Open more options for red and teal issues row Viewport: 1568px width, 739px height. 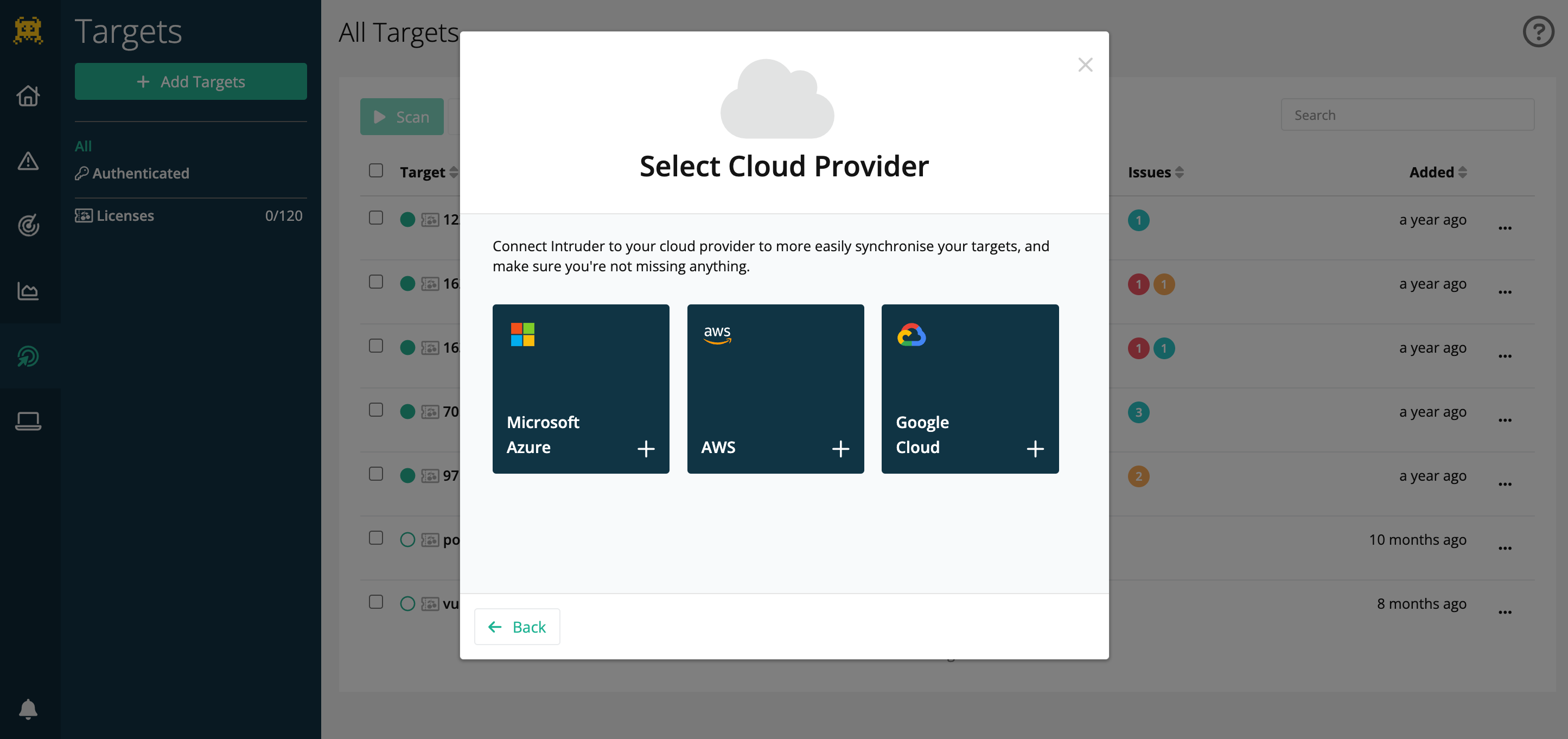[x=1505, y=355]
